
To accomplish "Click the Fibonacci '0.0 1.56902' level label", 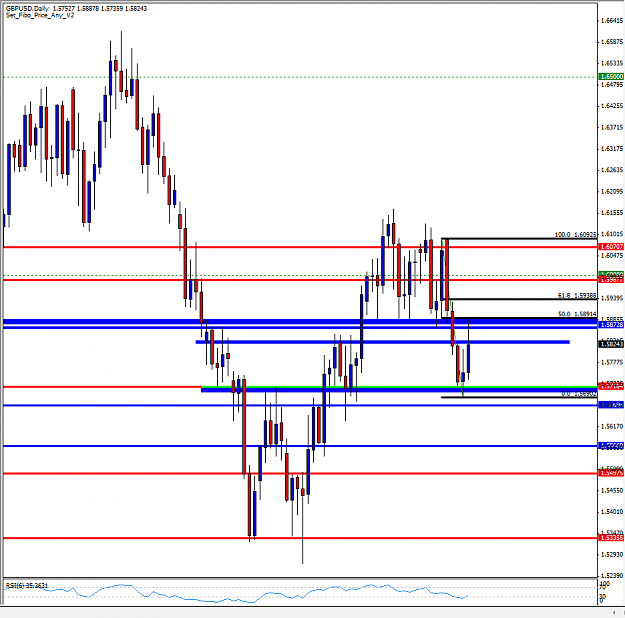I will point(579,394).
